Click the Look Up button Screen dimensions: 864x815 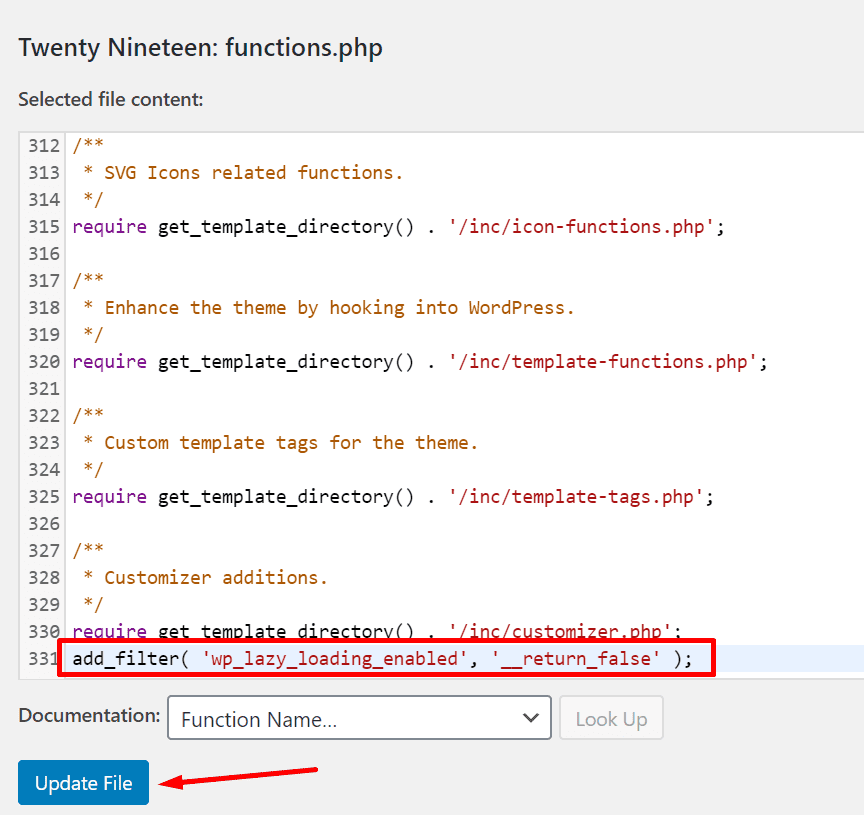click(611, 718)
